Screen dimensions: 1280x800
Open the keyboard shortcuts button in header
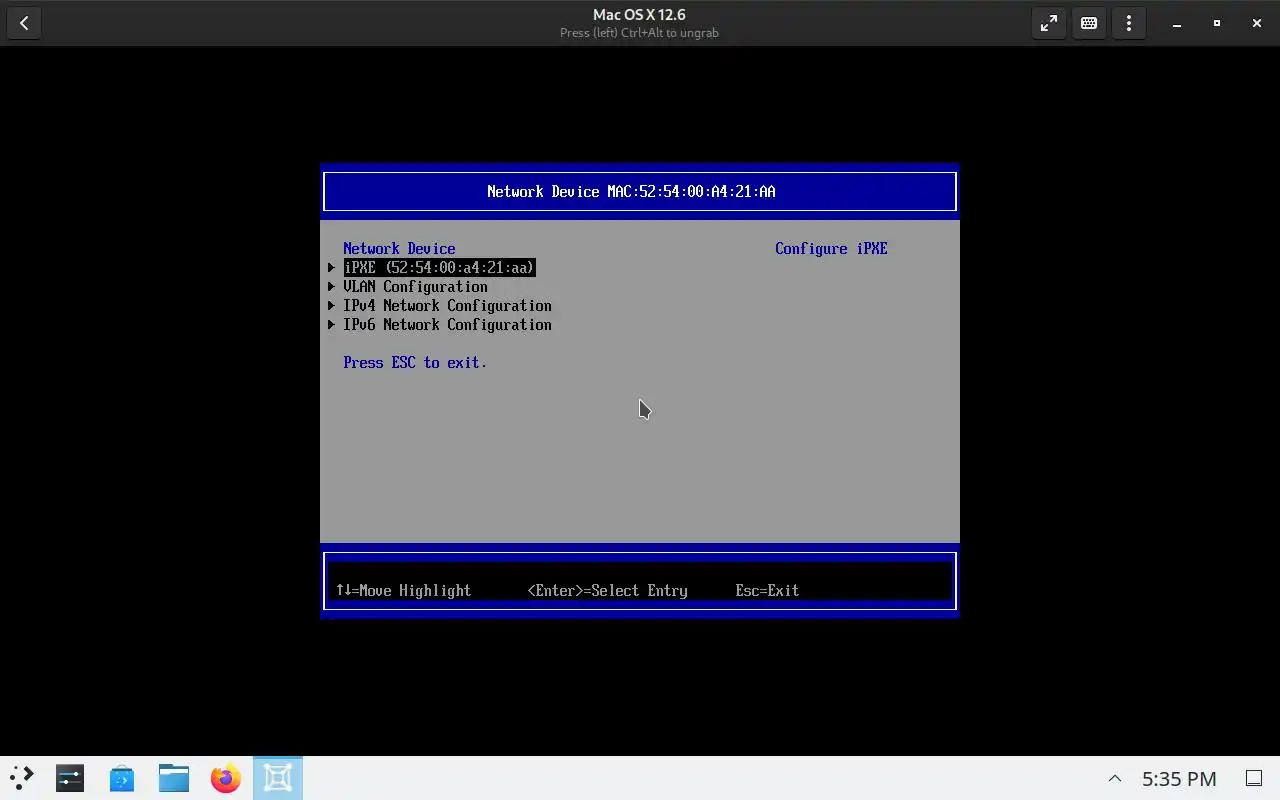(1089, 23)
